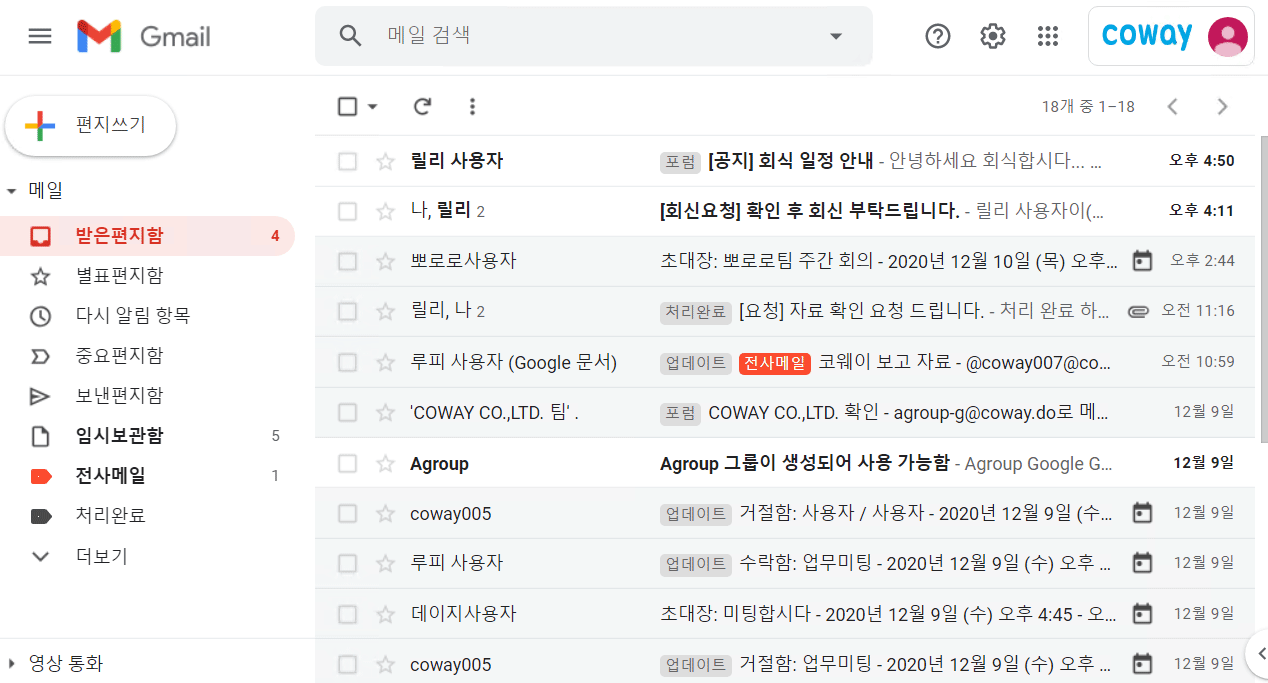Star the 루피 사용자 (Google 문서) email
Viewport: 1268px width, 683px height.
click(x=385, y=362)
